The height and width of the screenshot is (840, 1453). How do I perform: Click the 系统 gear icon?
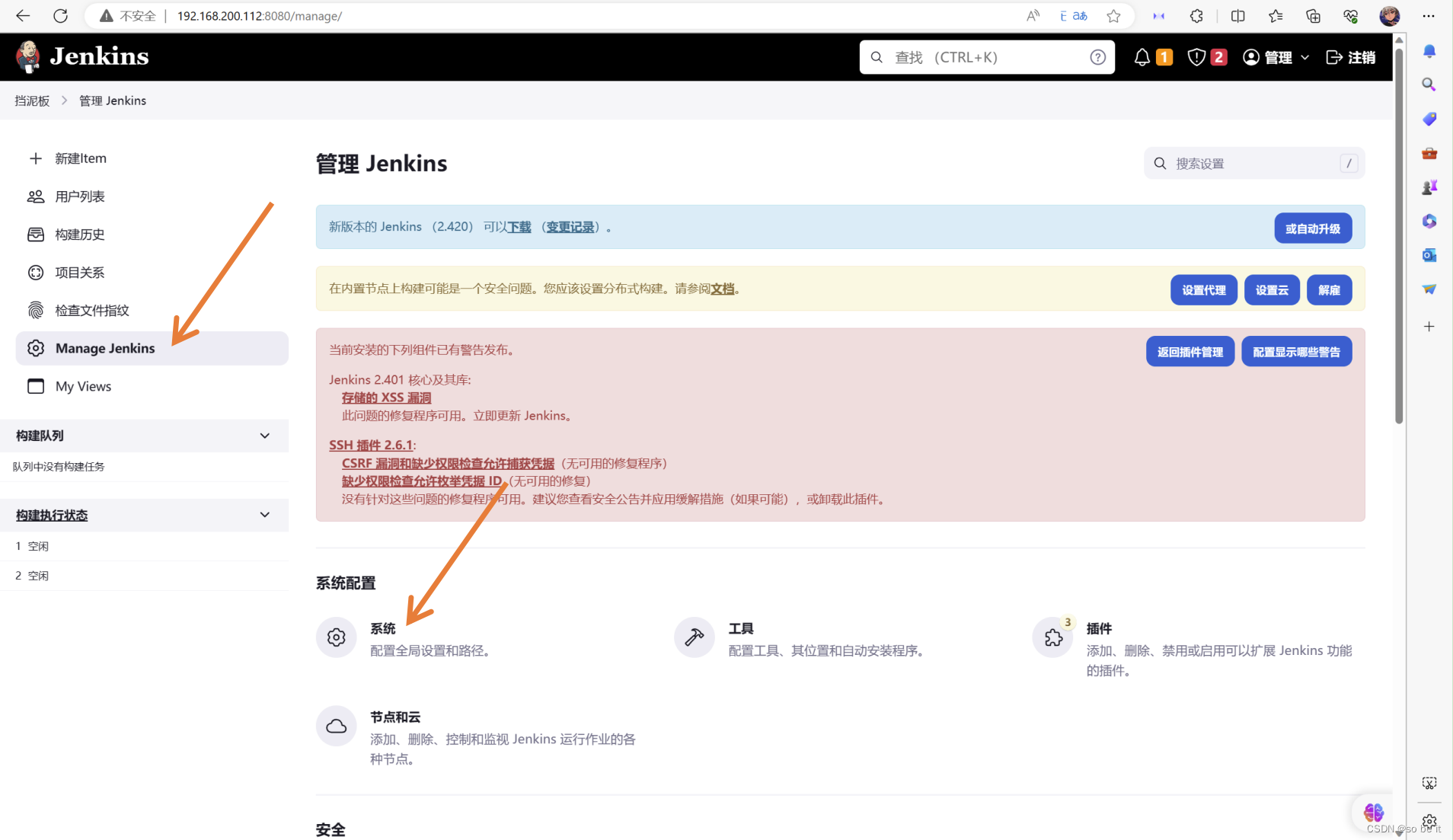click(336, 637)
